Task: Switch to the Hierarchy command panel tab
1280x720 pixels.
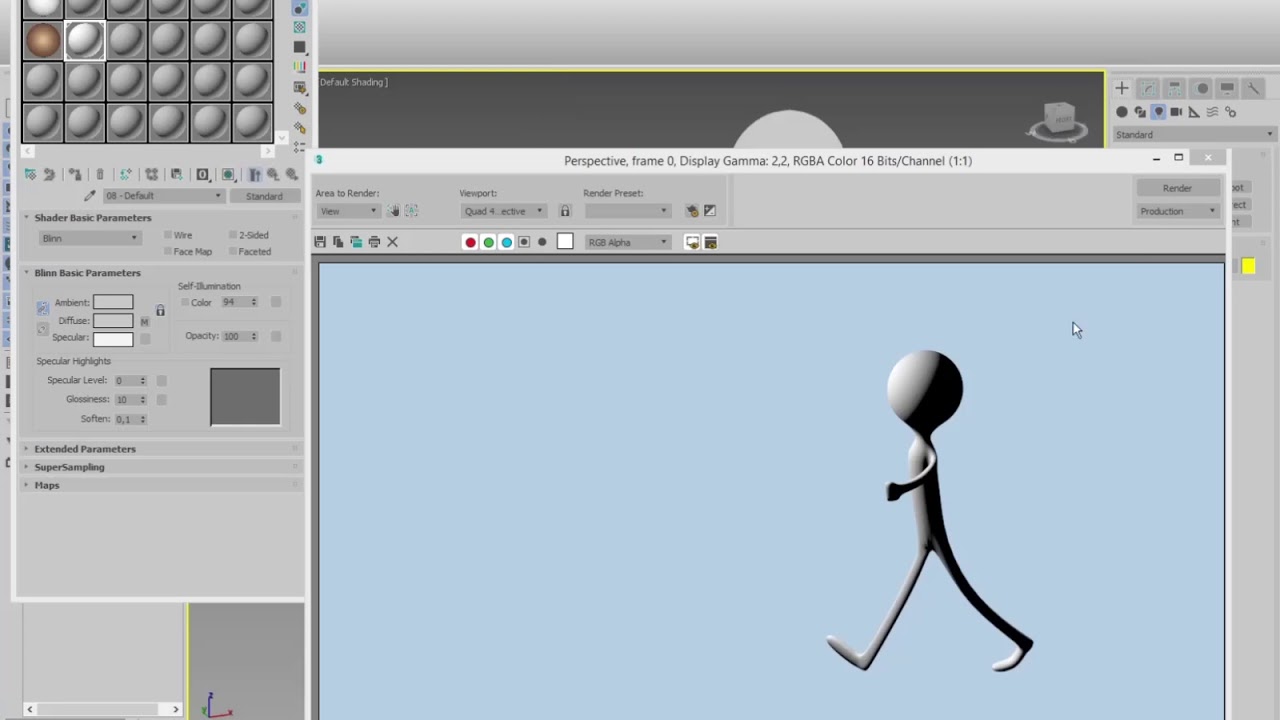Action: tap(1176, 88)
